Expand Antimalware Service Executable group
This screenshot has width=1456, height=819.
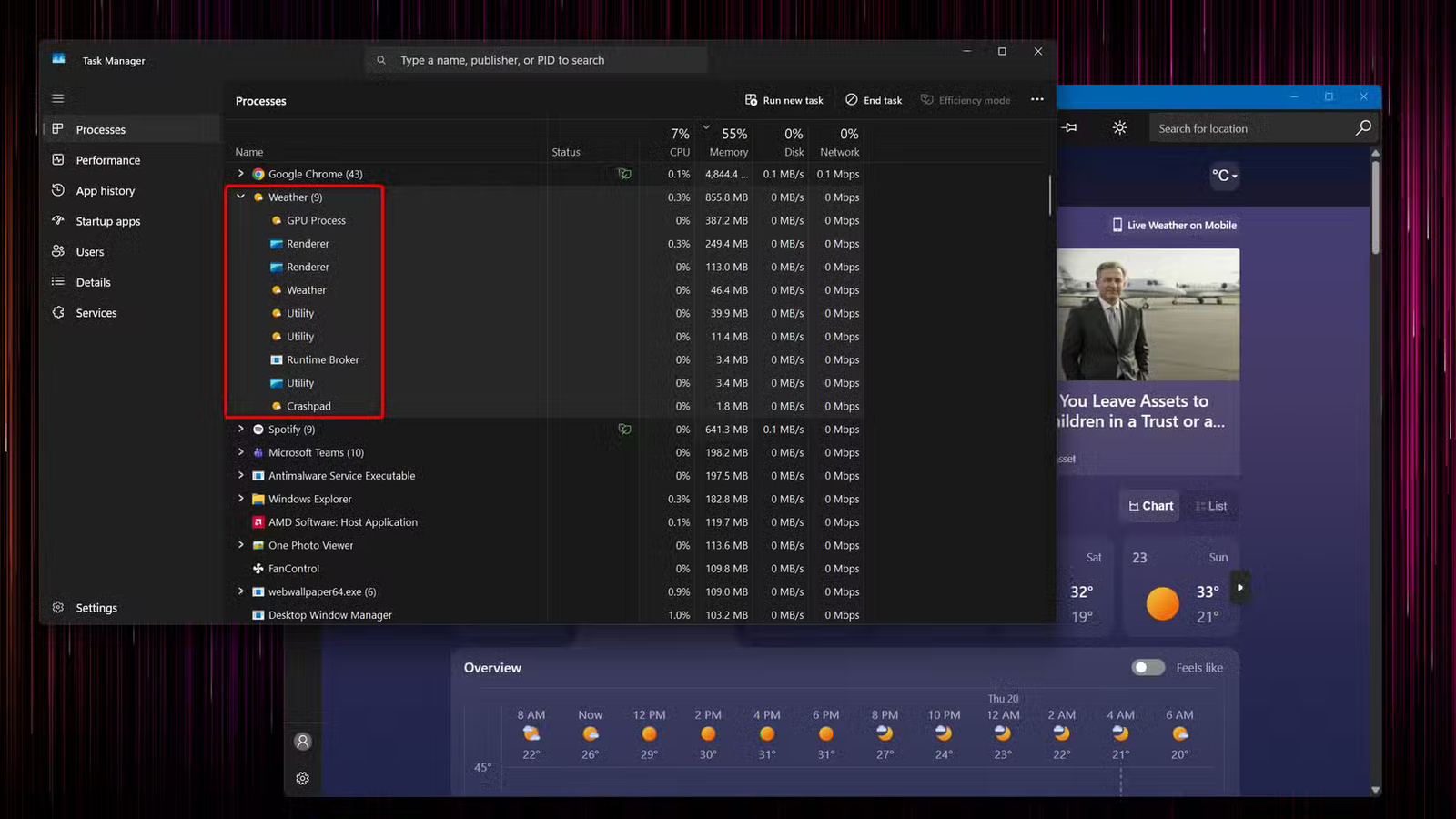[x=240, y=475]
